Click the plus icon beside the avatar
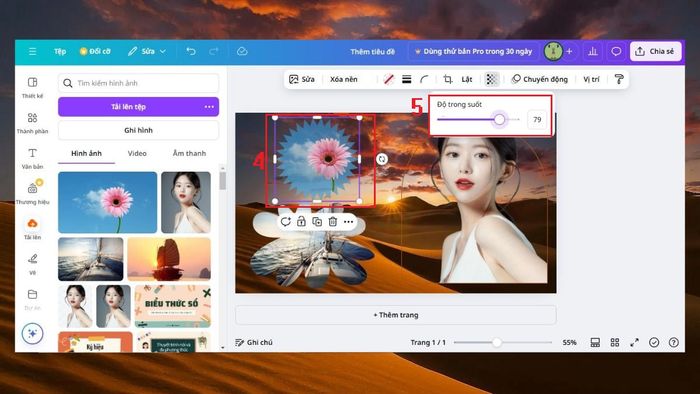 coord(569,51)
